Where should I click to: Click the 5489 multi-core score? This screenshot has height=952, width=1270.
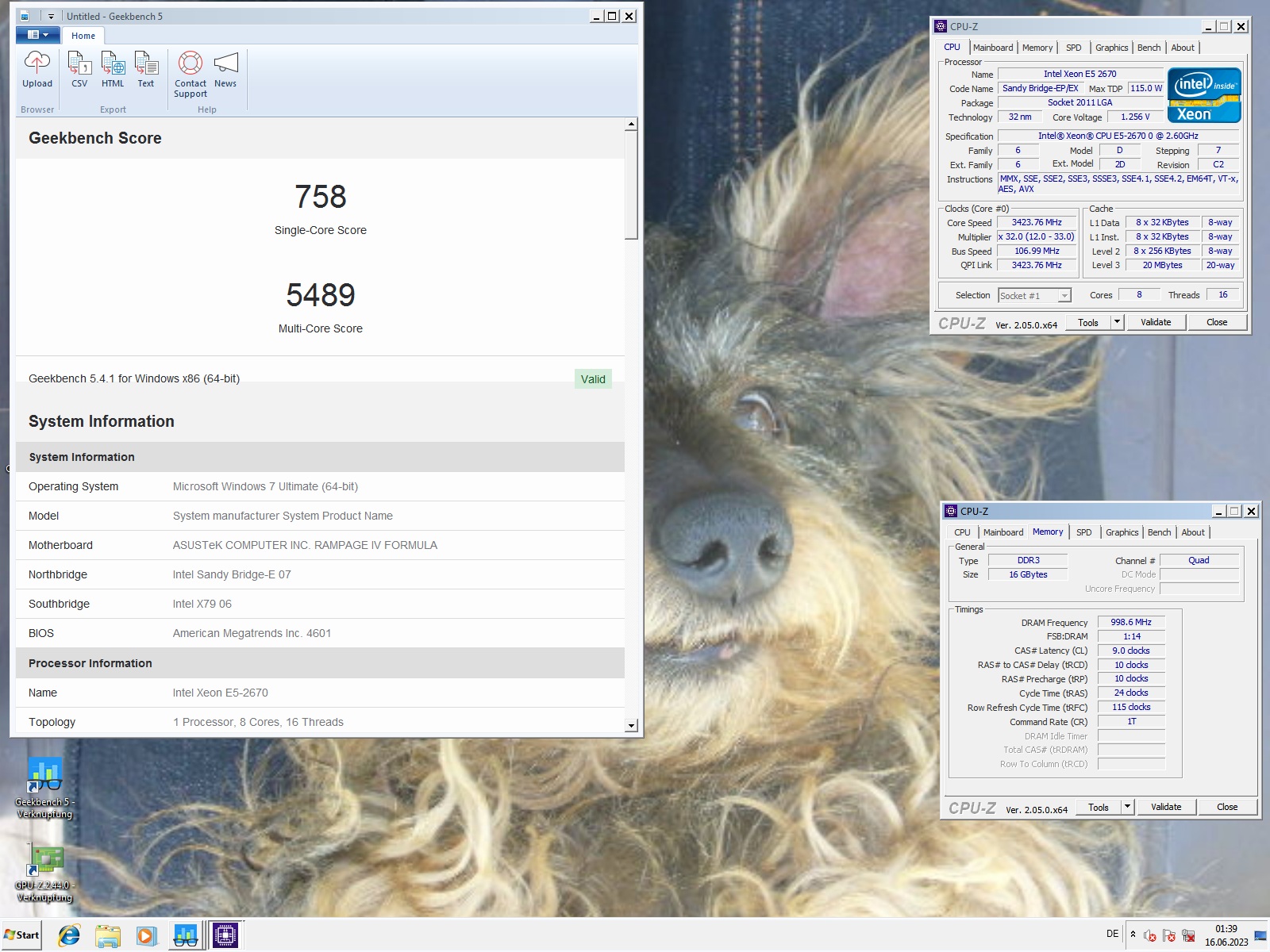(x=321, y=295)
